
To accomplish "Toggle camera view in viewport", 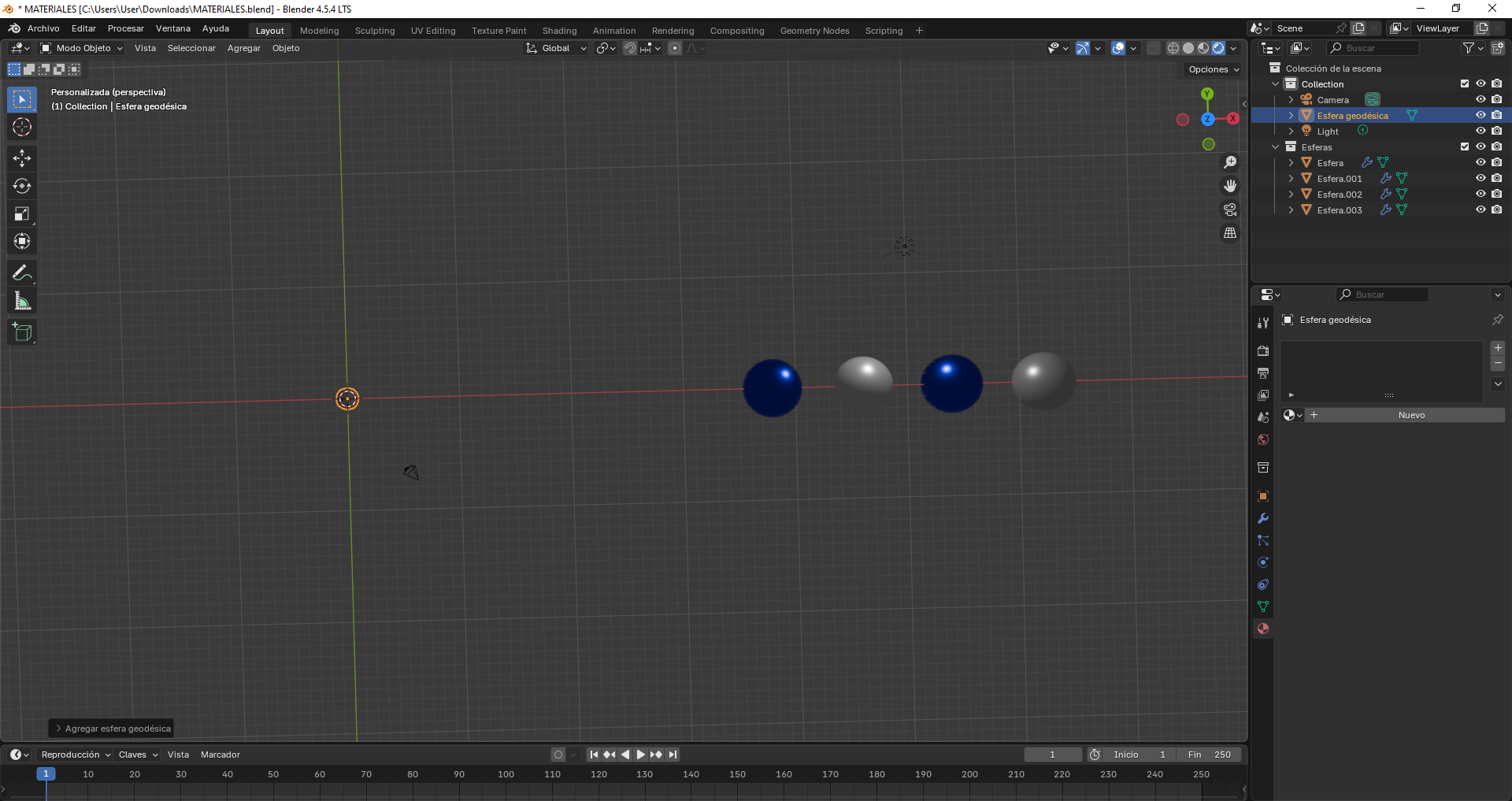I will [1229, 210].
